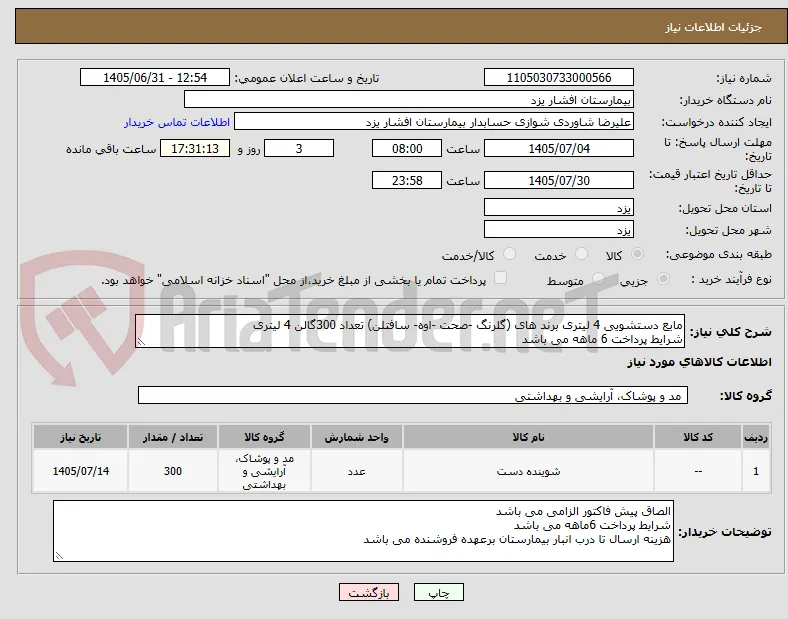This screenshot has width=788, height=619.
Task: Select the کالا radio button
Action: tap(637, 254)
